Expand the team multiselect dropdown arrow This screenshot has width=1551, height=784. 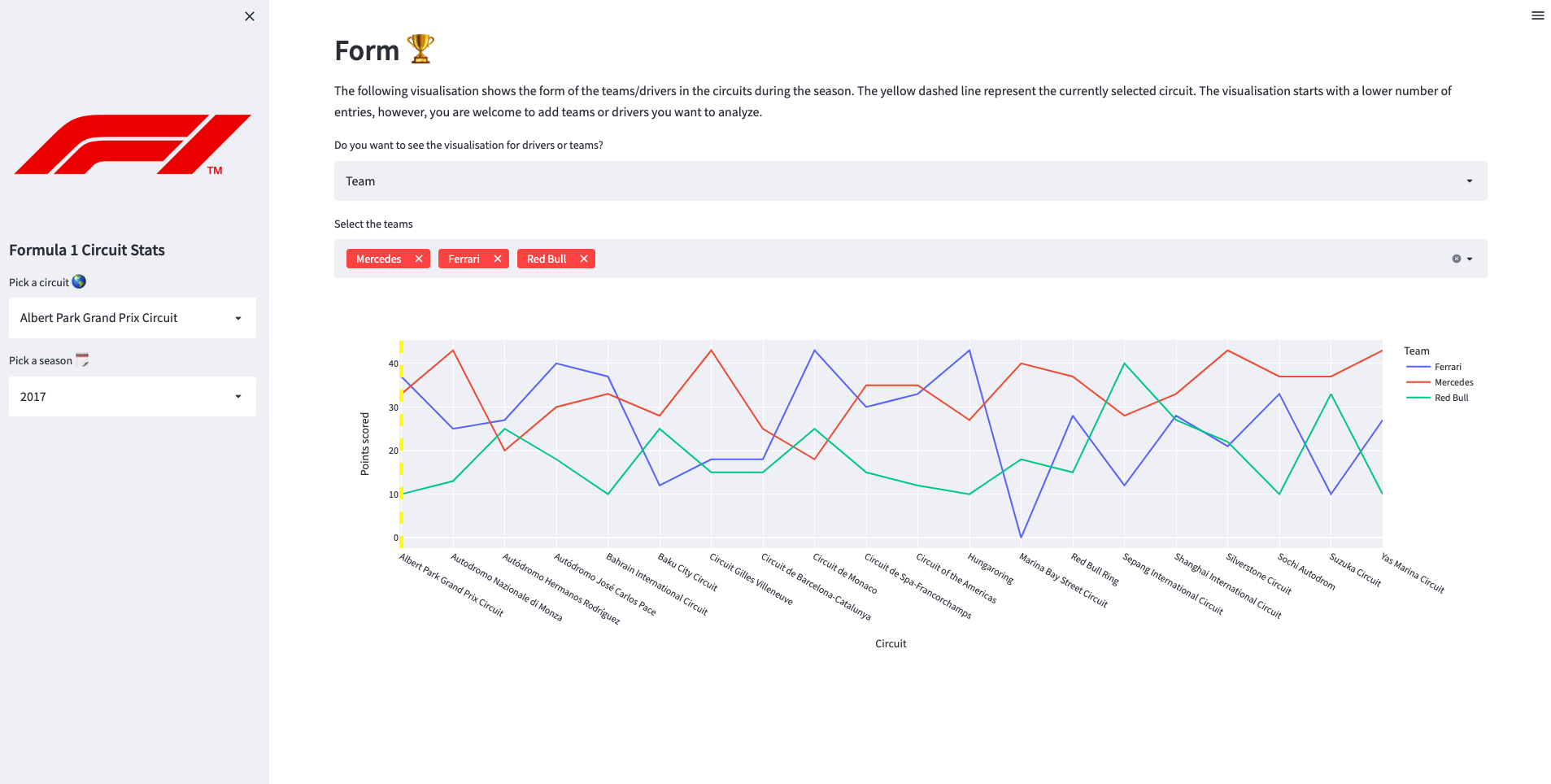tap(1470, 259)
